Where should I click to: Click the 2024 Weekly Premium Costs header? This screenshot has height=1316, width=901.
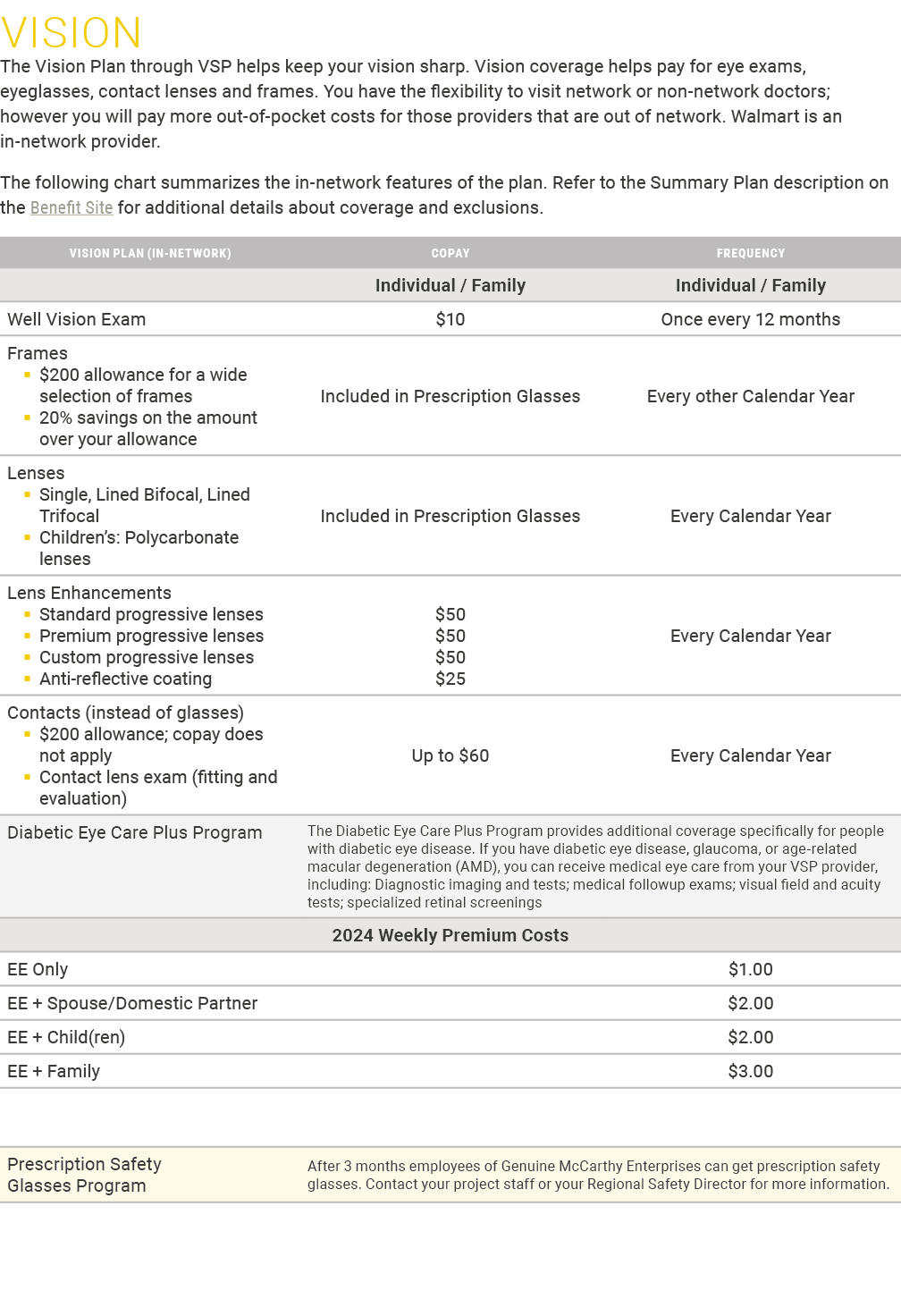tap(450, 935)
